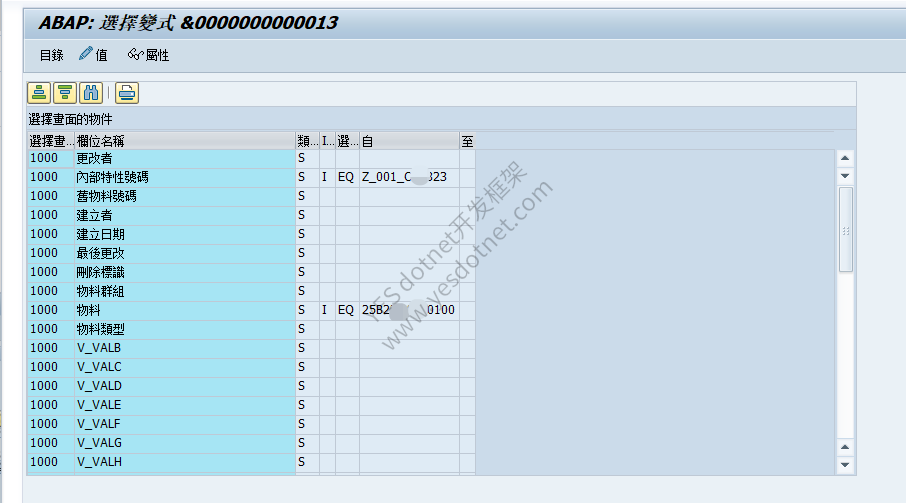Screen dimensions: 906x503
Task: Click the second scroll down arrow near top
Action: pyautogui.click(x=845, y=176)
